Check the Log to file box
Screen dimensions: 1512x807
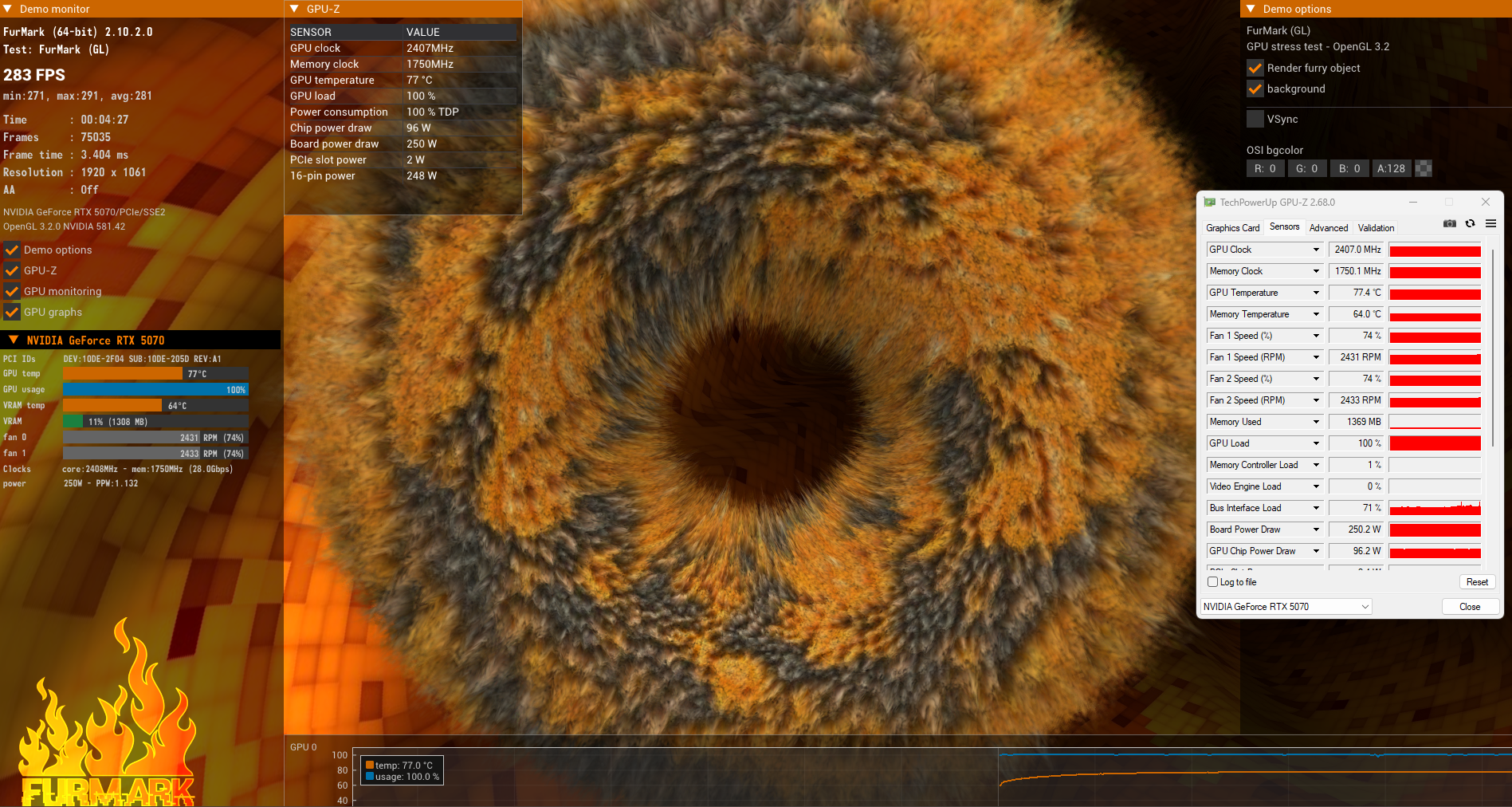pos(1212,582)
